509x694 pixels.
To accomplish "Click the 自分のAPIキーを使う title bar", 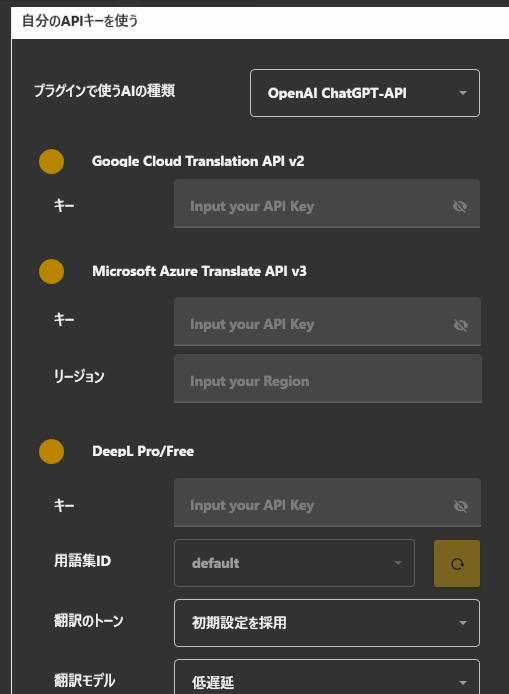I will tap(260, 21).
